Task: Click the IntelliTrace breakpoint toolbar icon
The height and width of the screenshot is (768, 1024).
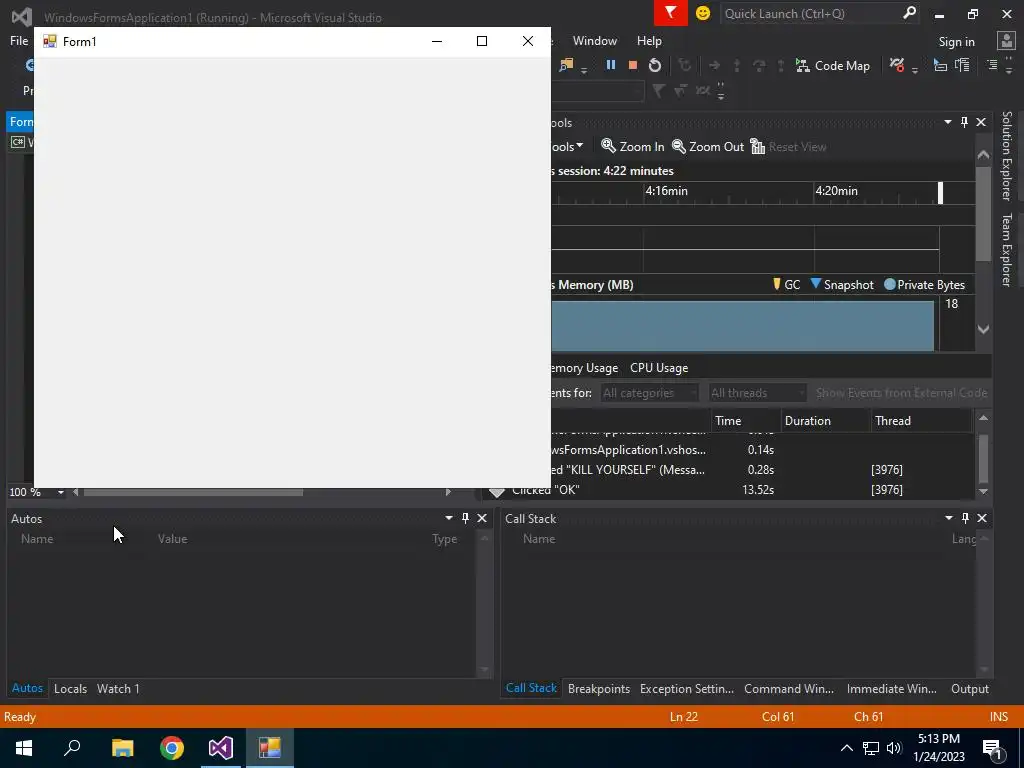Action: pos(897,65)
